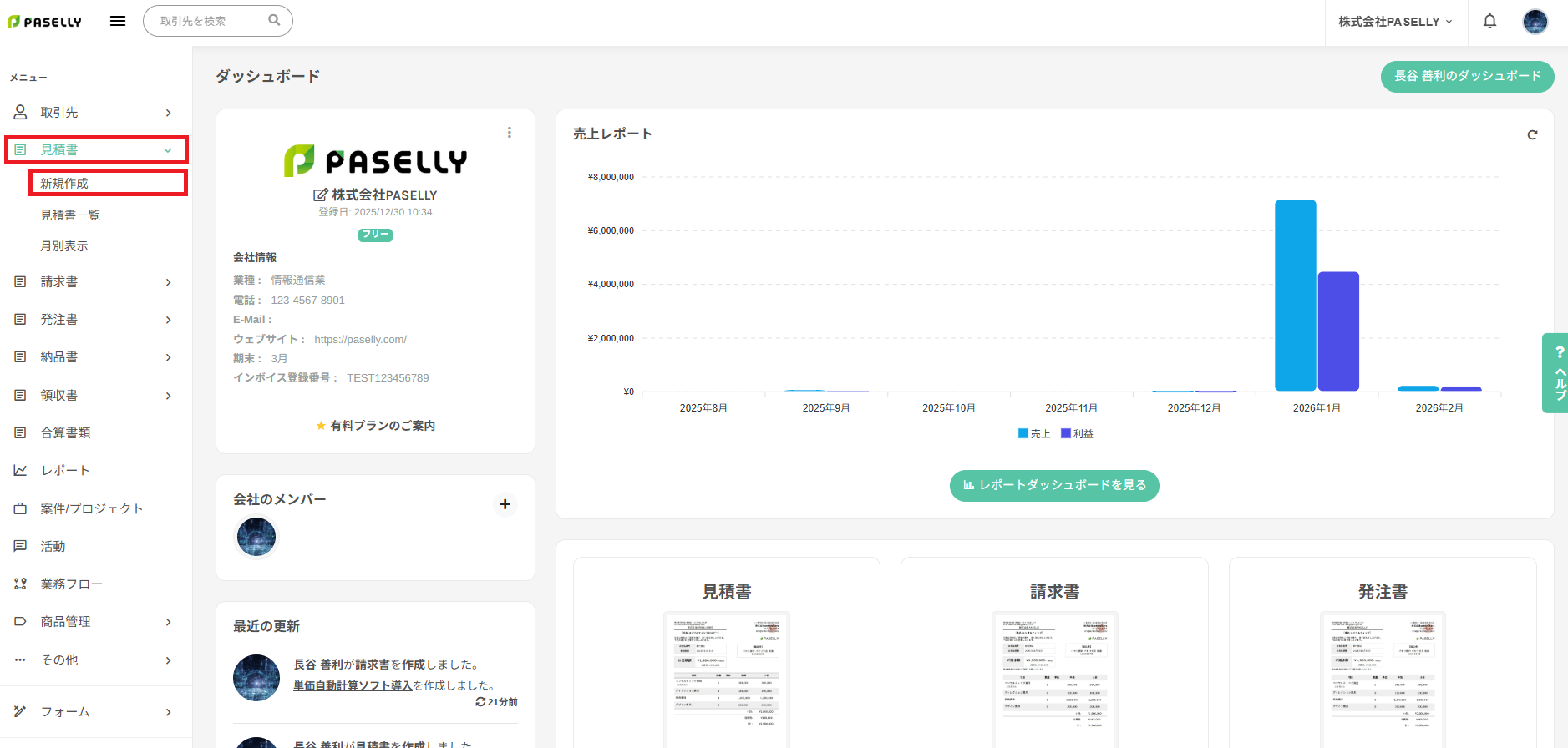Toggle the 利益 legend swatch
This screenshot has height=748, width=1568.
click(x=1066, y=433)
